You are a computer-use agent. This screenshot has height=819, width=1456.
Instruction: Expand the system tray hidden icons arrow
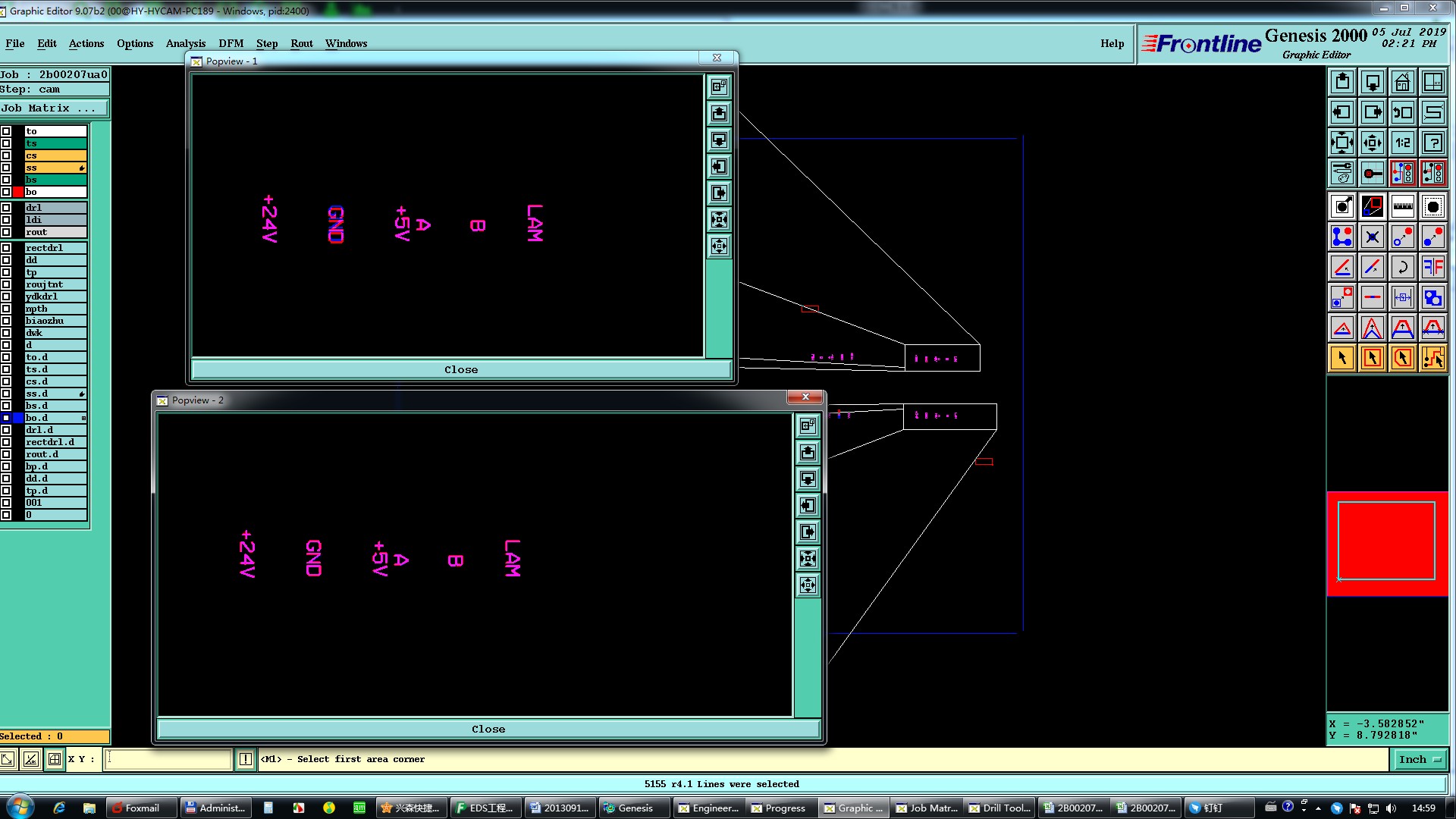point(1318,808)
